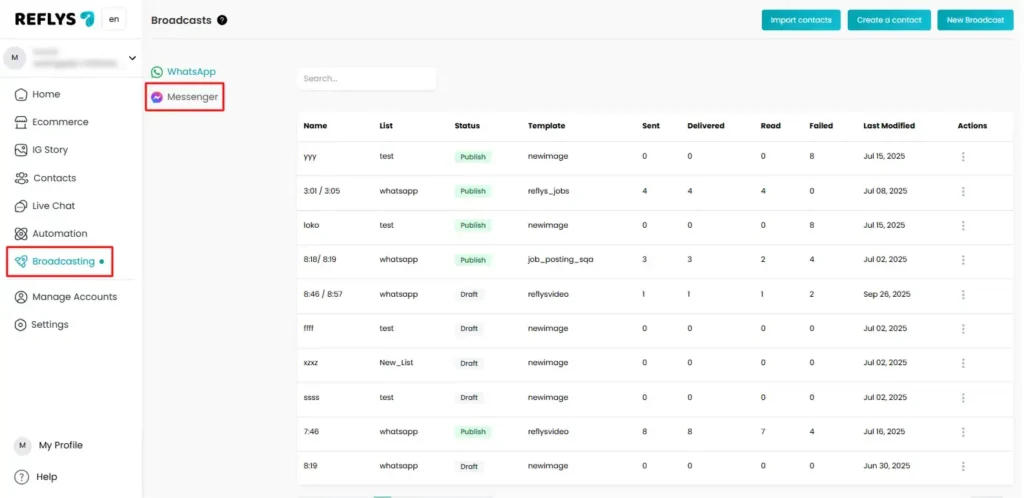This screenshot has height=498, width=1024.
Task: Expand the account switcher chevron
Action: click(x=132, y=58)
